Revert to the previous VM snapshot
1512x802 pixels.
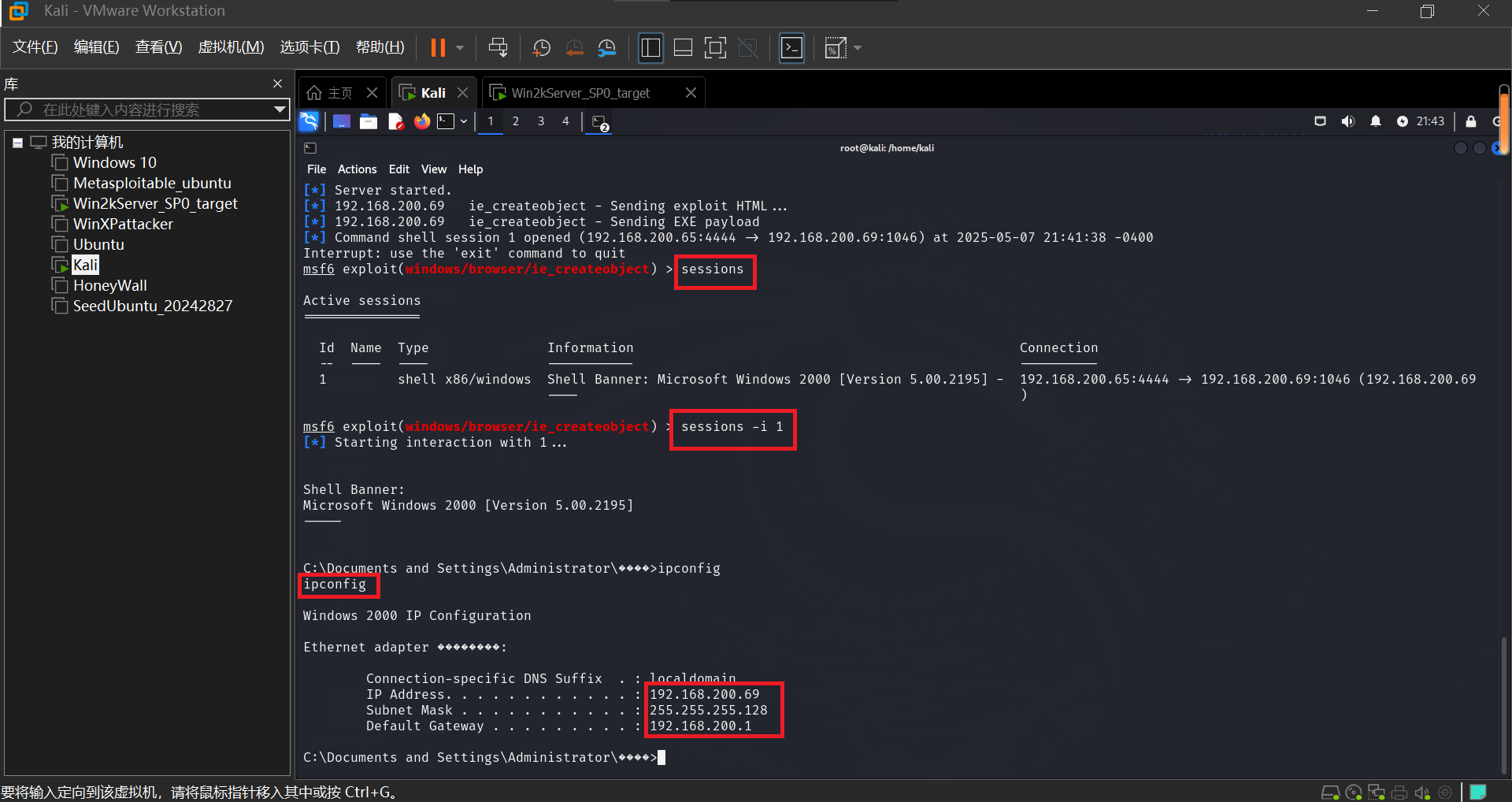[x=575, y=48]
